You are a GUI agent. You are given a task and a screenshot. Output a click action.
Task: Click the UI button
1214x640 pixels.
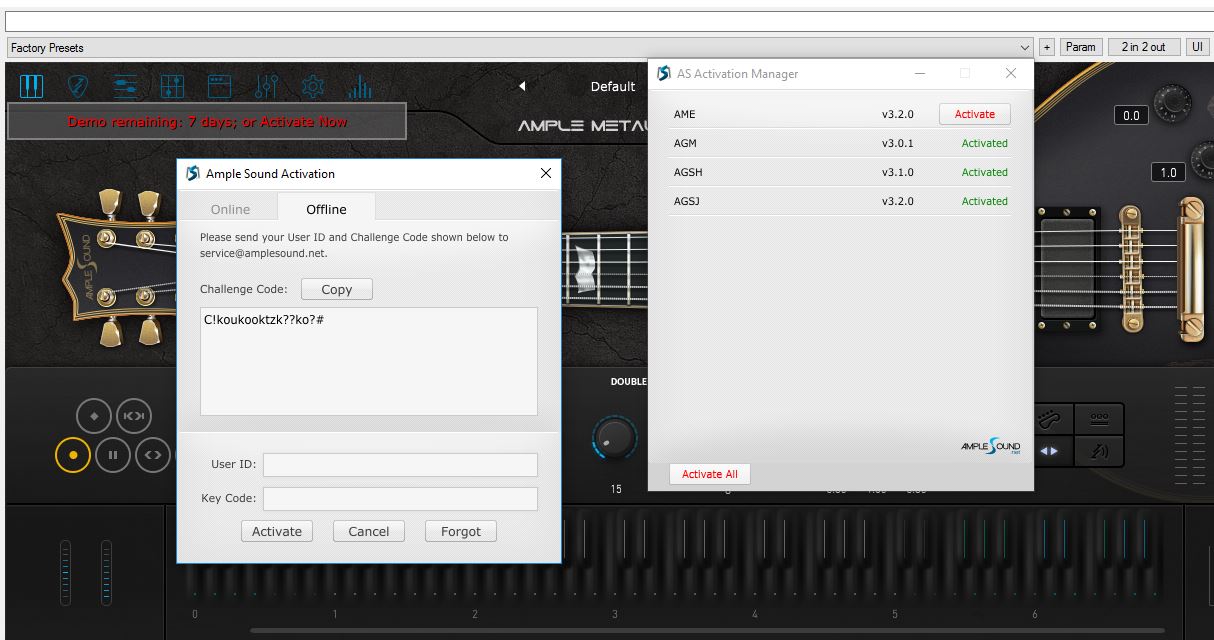(1197, 47)
